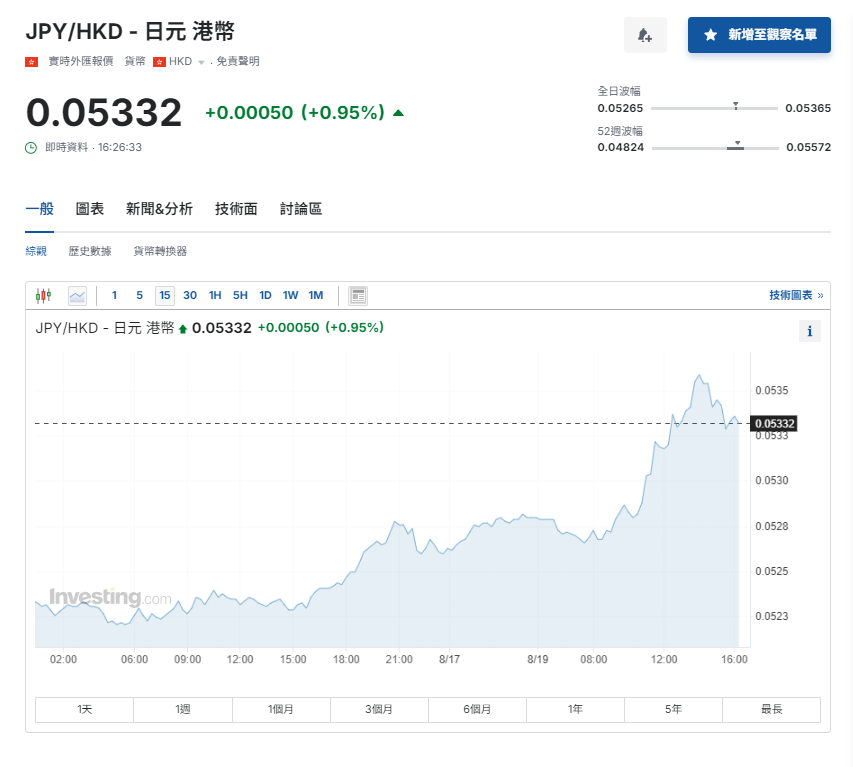Viewport: 853px width, 767px height.
Task: Click the create alert bell icon
Action: pyautogui.click(x=645, y=35)
